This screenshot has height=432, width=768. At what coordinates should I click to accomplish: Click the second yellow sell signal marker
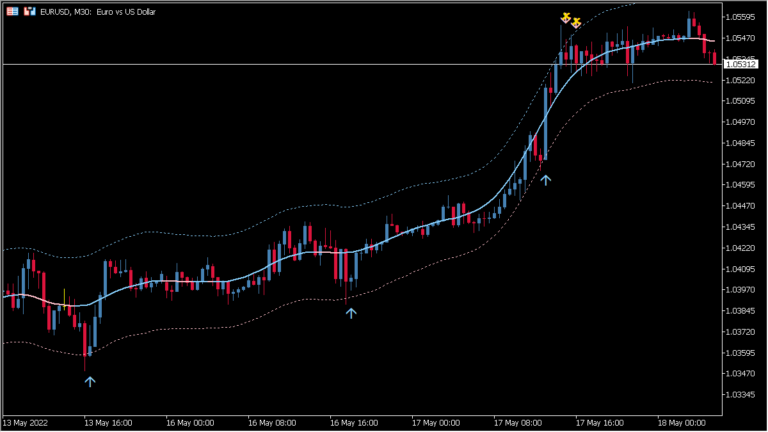pos(576,23)
